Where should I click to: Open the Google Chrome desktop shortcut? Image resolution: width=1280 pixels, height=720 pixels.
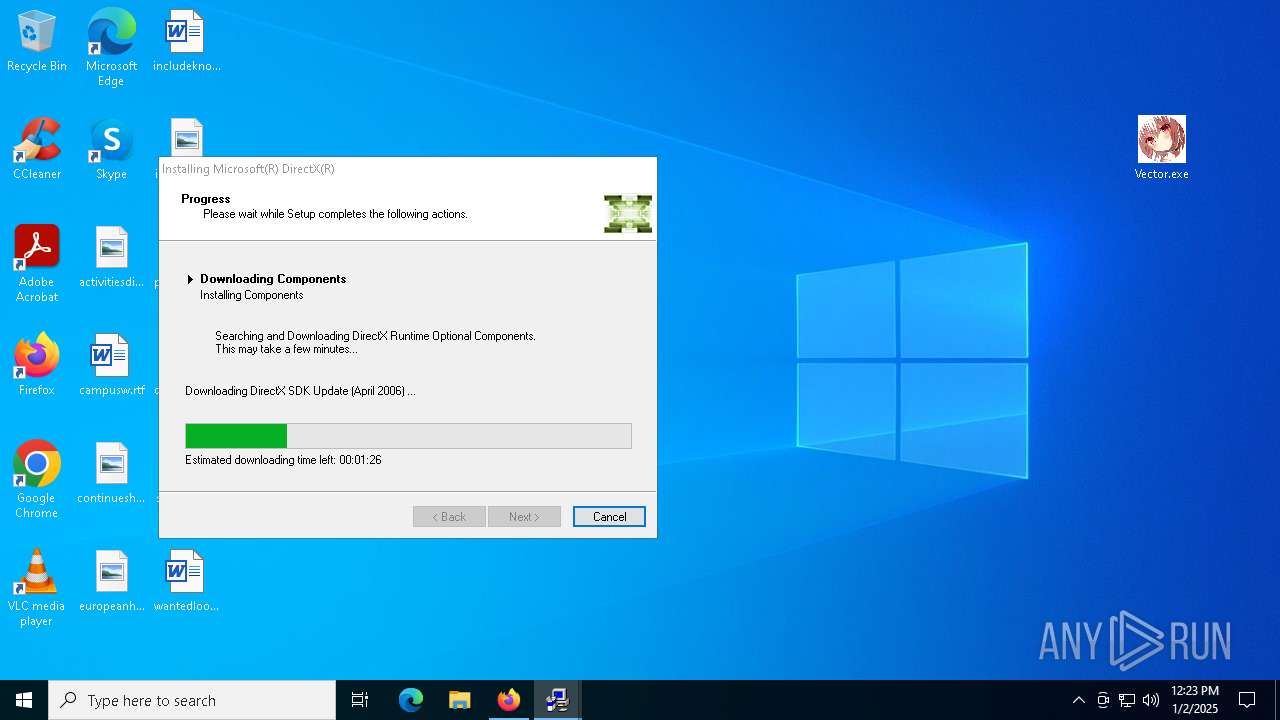pyautogui.click(x=37, y=480)
